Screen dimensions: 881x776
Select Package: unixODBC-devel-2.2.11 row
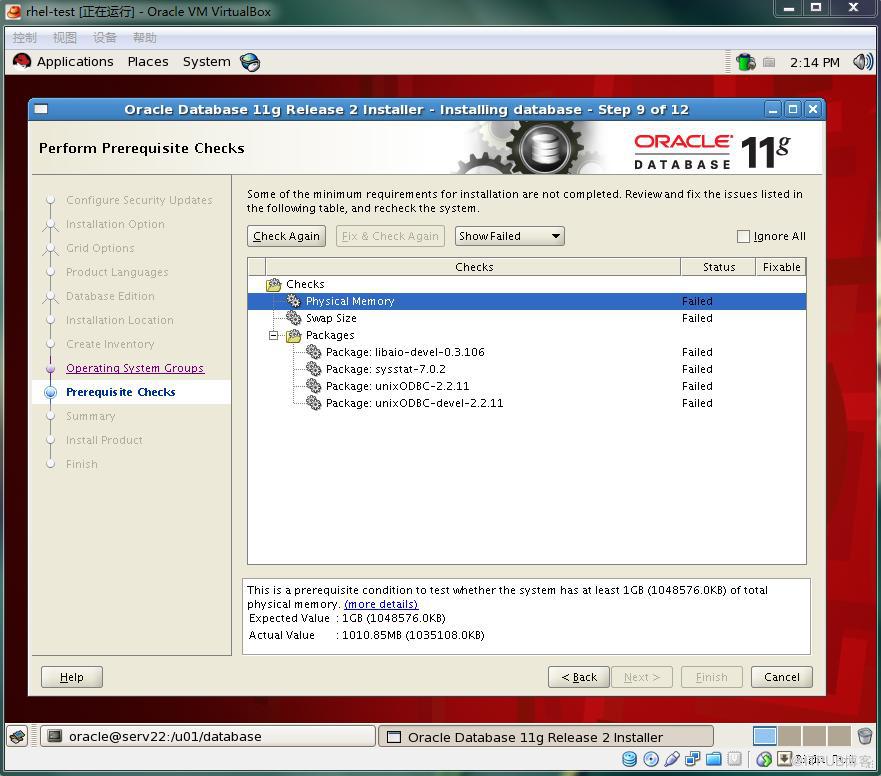527,403
